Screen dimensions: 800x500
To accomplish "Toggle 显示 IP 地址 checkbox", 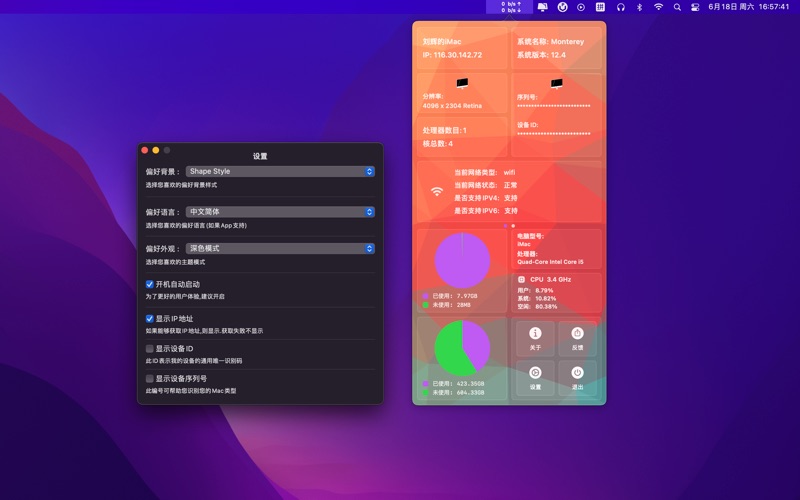I will (149, 319).
